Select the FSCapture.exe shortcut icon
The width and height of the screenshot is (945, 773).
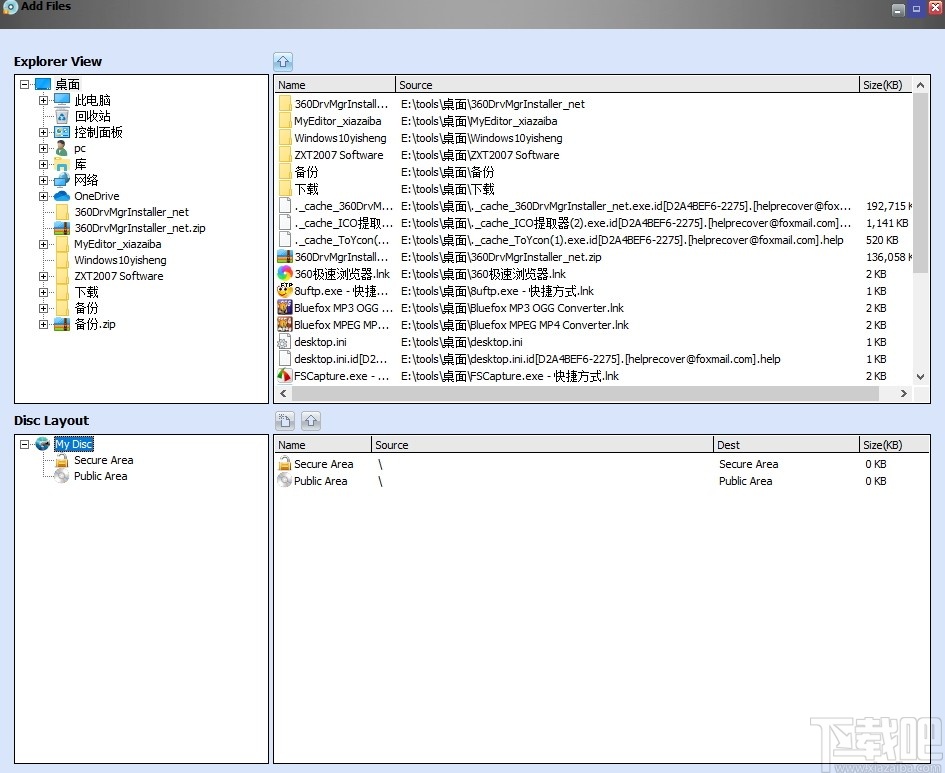click(x=285, y=376)
